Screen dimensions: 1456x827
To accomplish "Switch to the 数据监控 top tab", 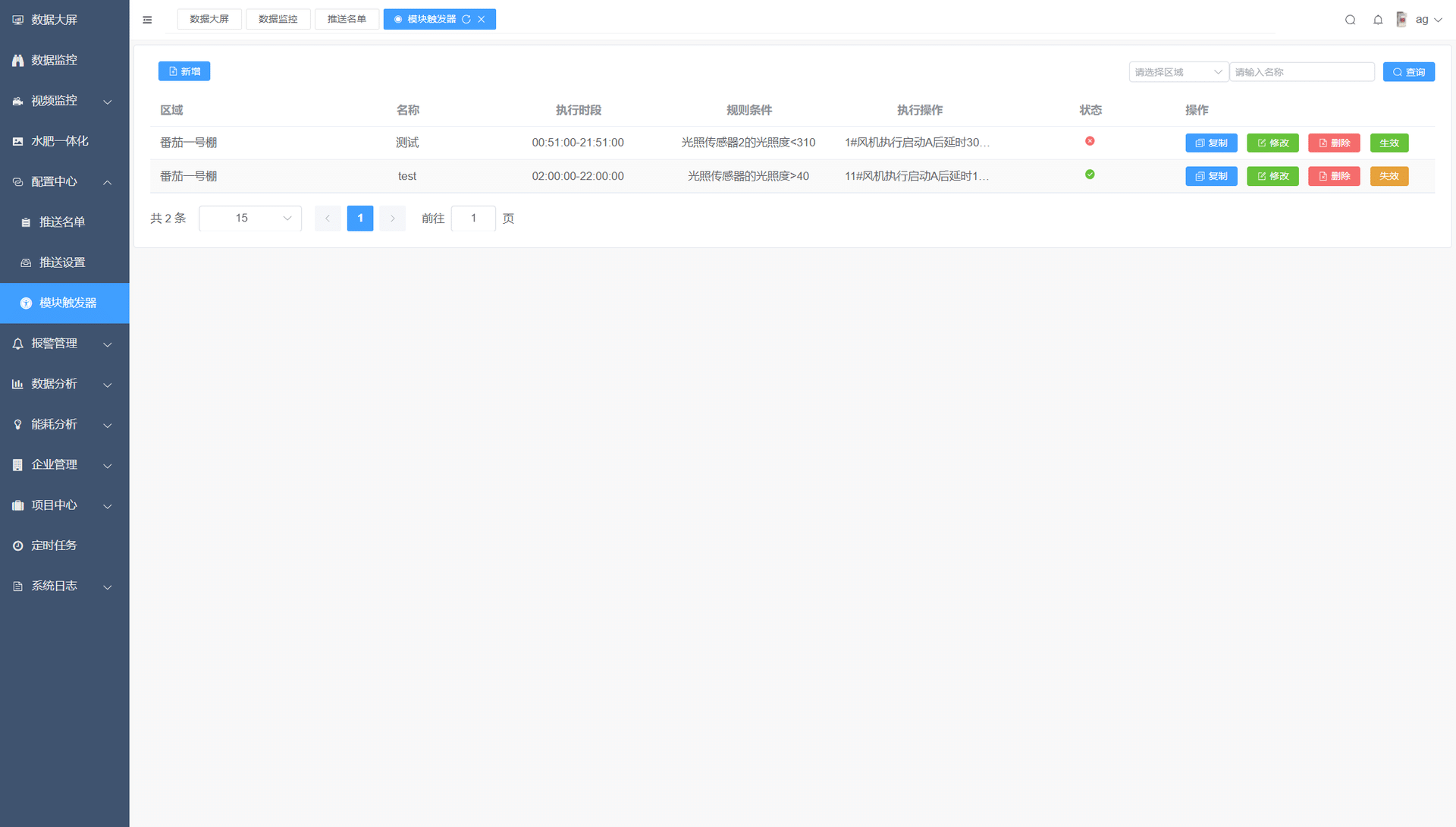I will (x=278, y=20).
